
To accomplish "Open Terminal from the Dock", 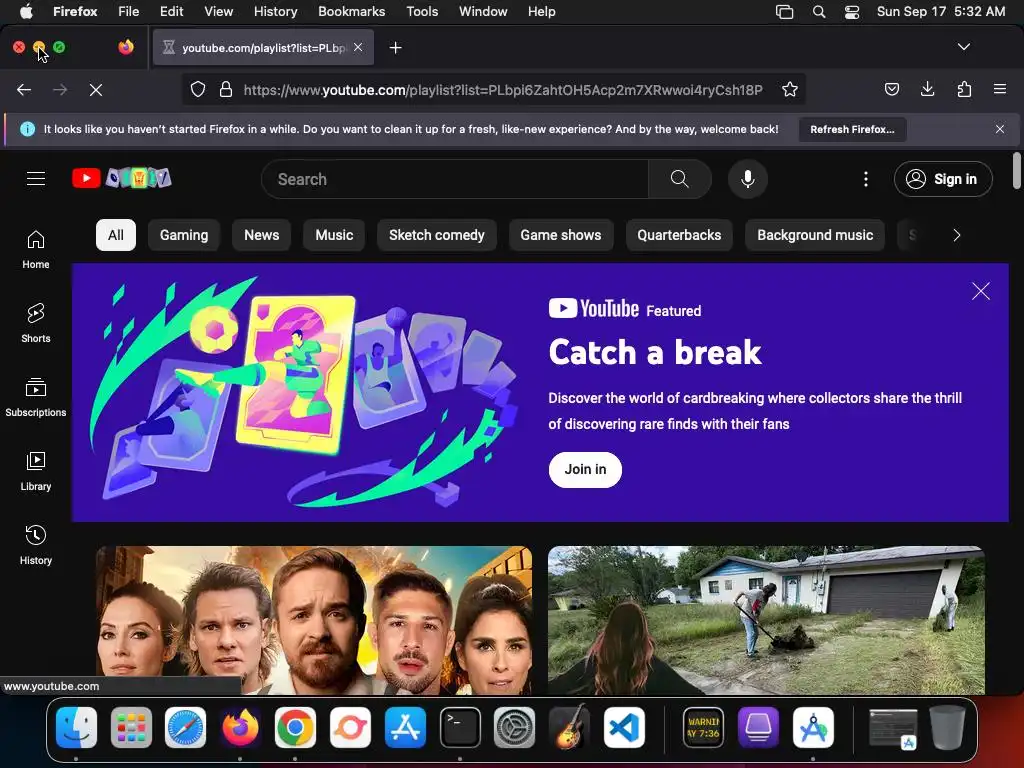I will click(460, 728).
